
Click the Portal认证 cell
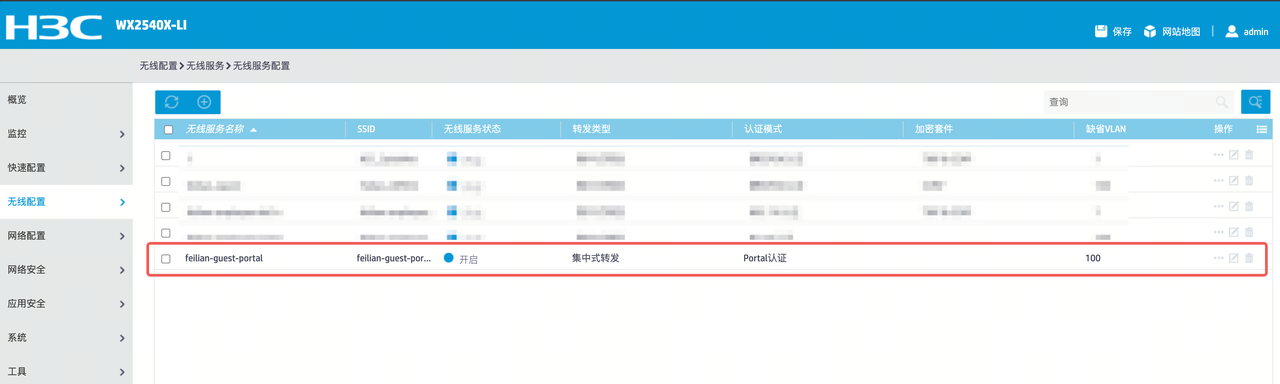(765, 258)
